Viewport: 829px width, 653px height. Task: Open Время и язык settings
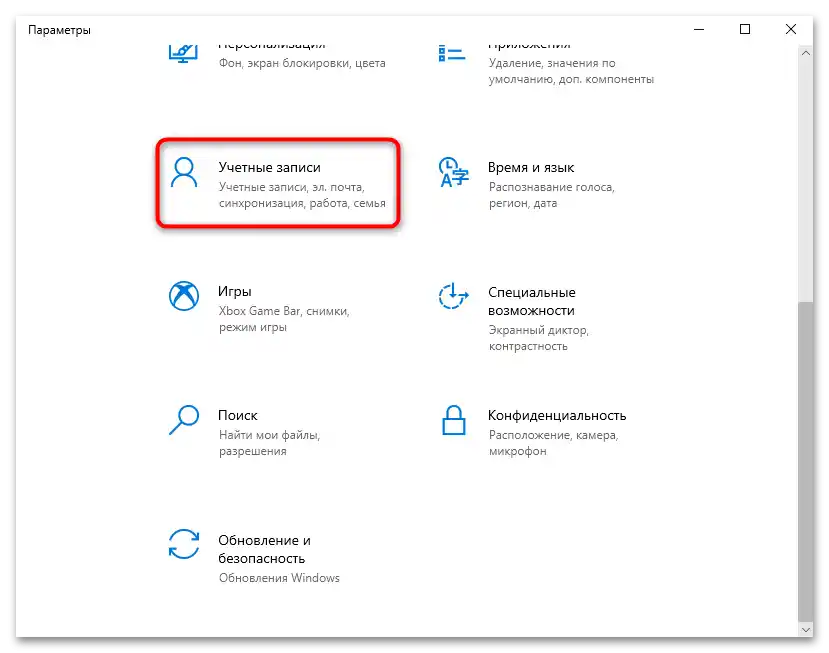pyautogui.click(x=532, y=167)
